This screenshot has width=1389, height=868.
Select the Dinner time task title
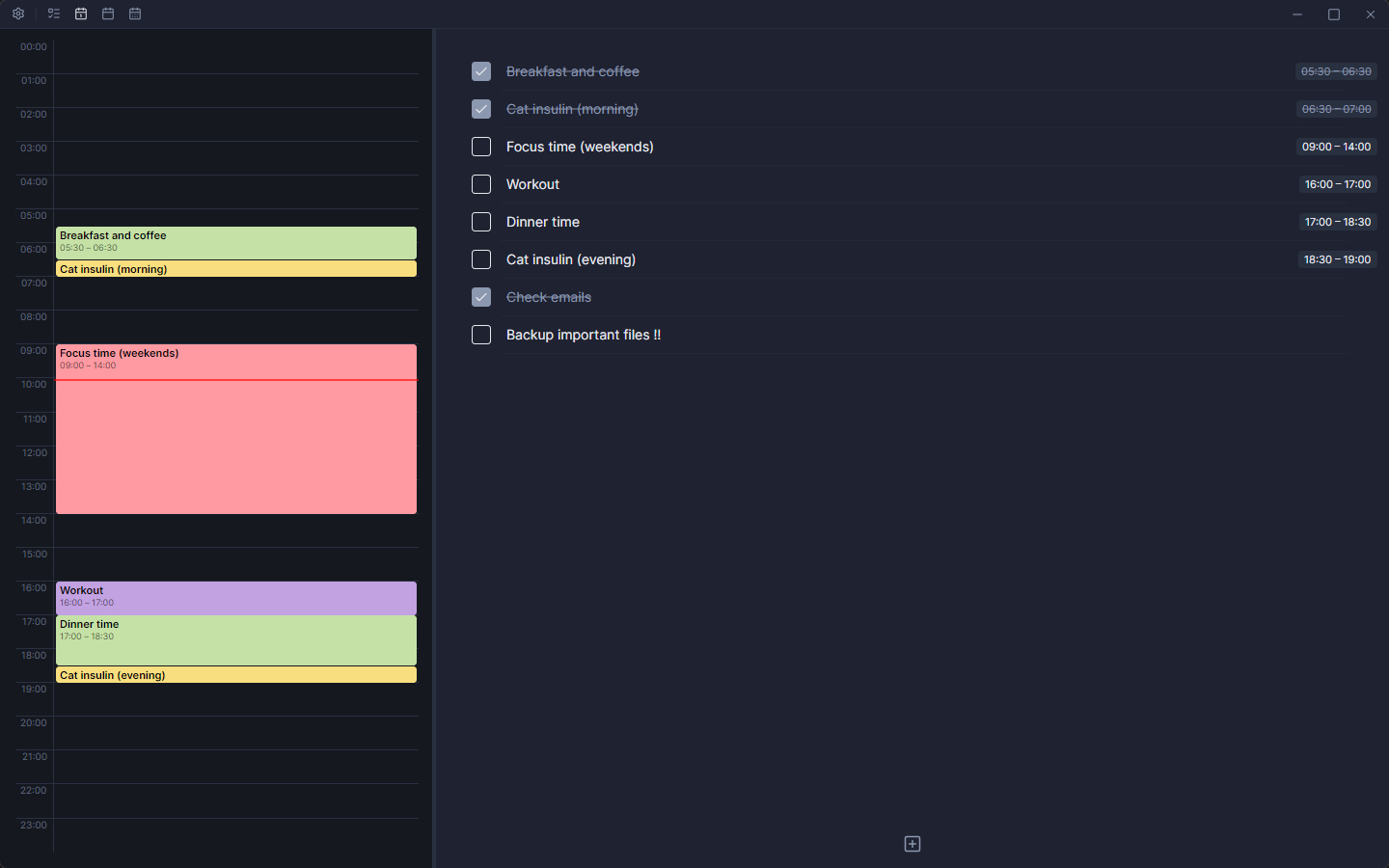(543, 222)
